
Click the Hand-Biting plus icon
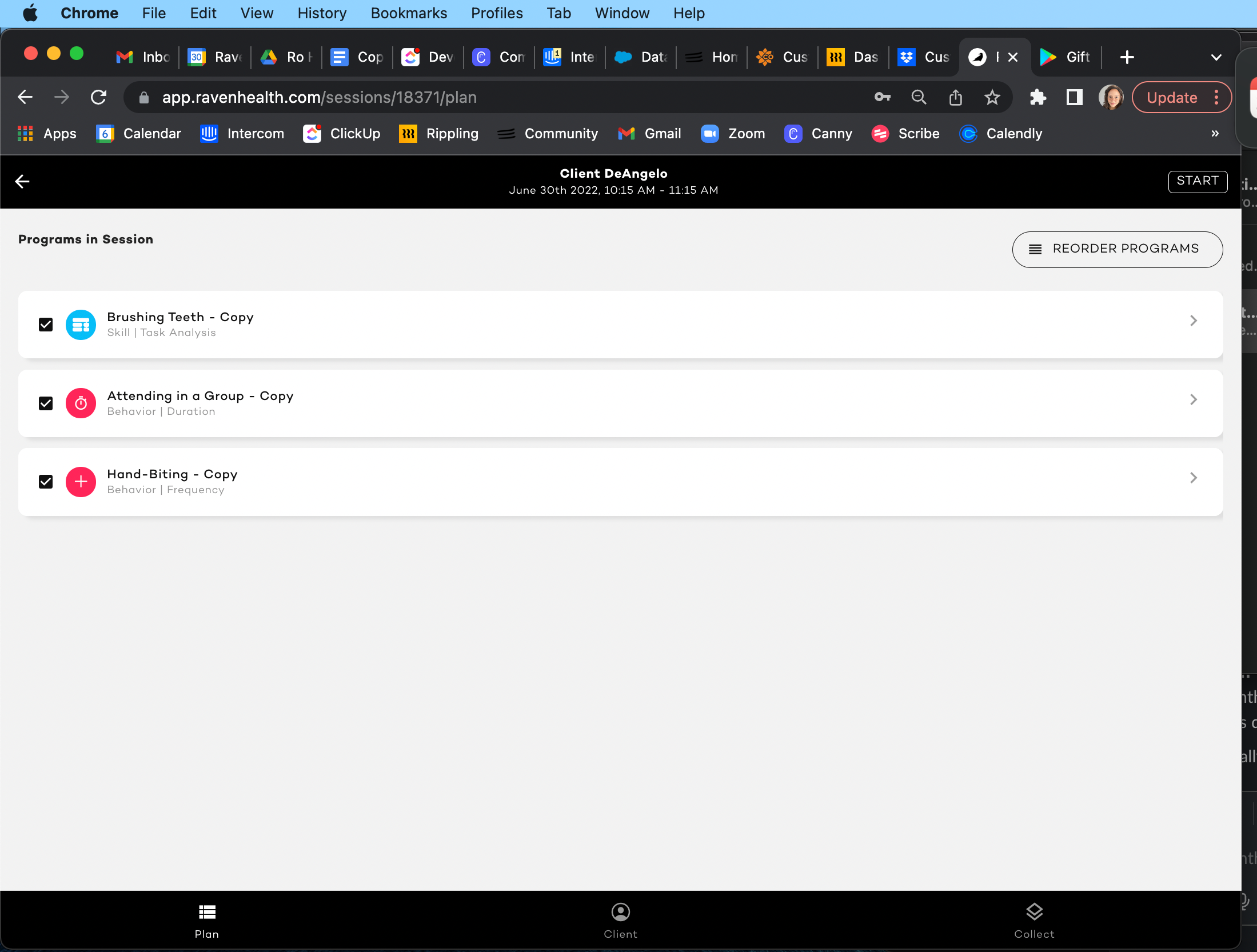(x=81, y=482)
